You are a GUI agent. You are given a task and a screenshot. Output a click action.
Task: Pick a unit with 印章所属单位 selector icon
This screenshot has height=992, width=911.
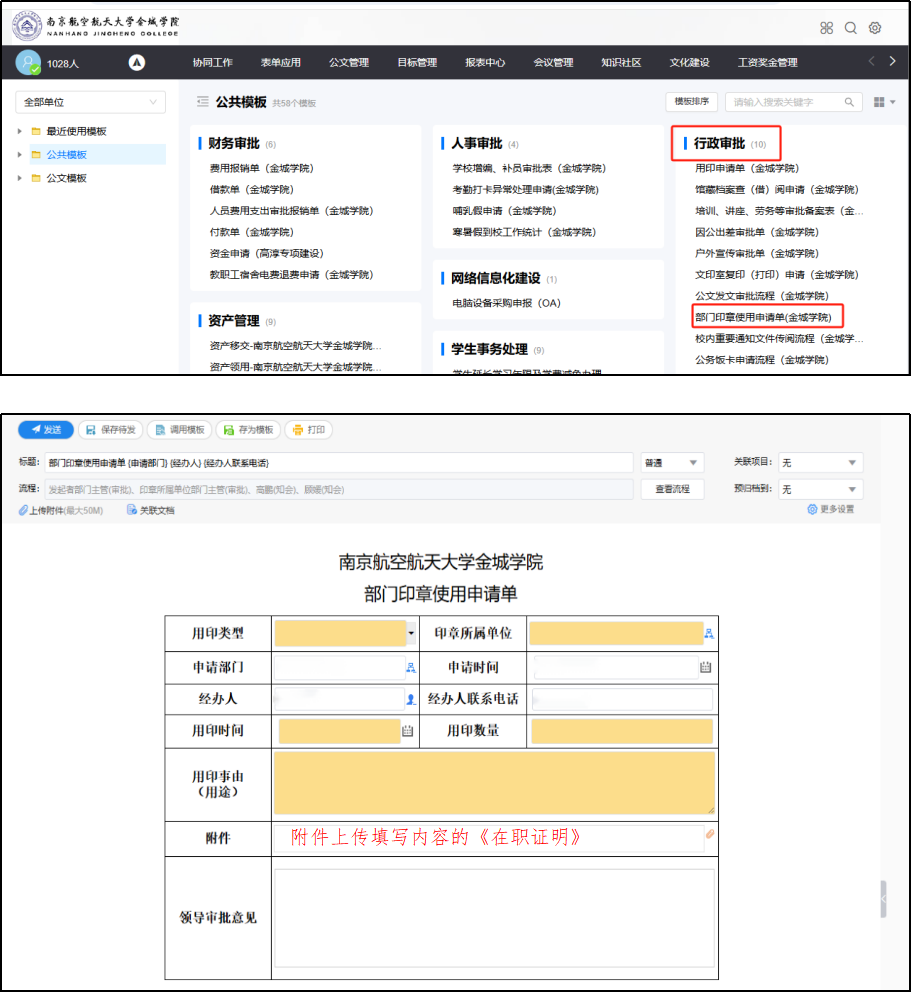709,633
